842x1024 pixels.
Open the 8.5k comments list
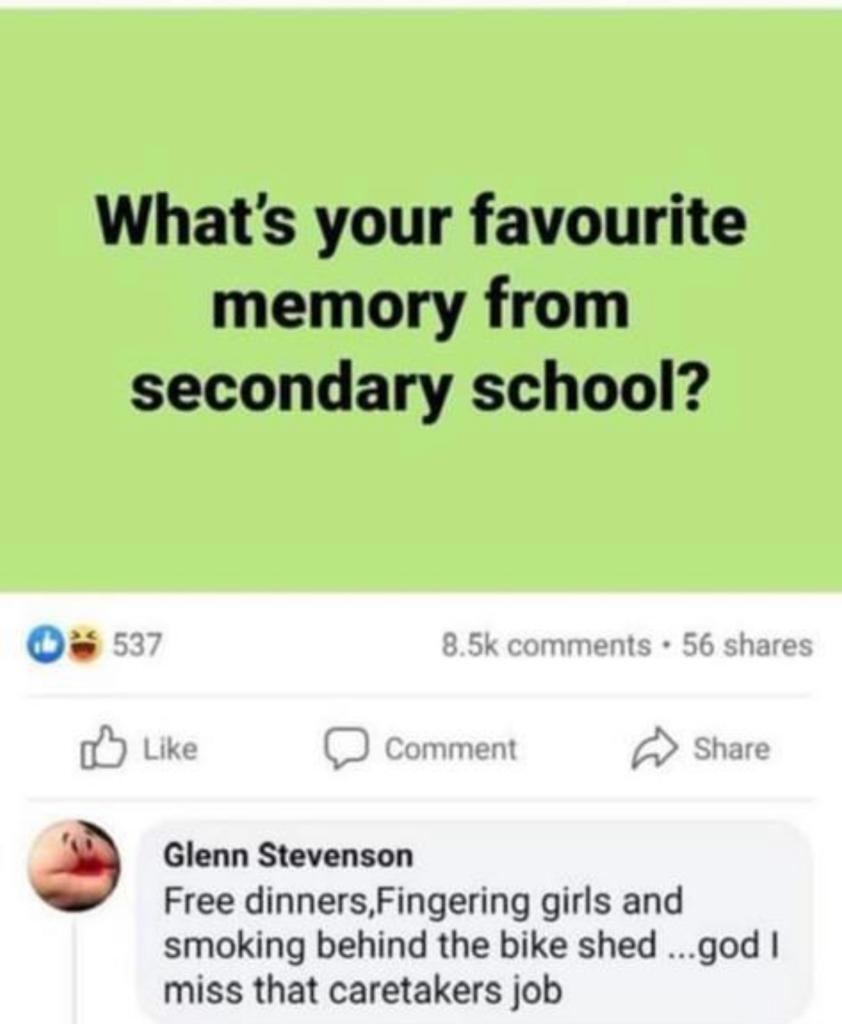546,646
